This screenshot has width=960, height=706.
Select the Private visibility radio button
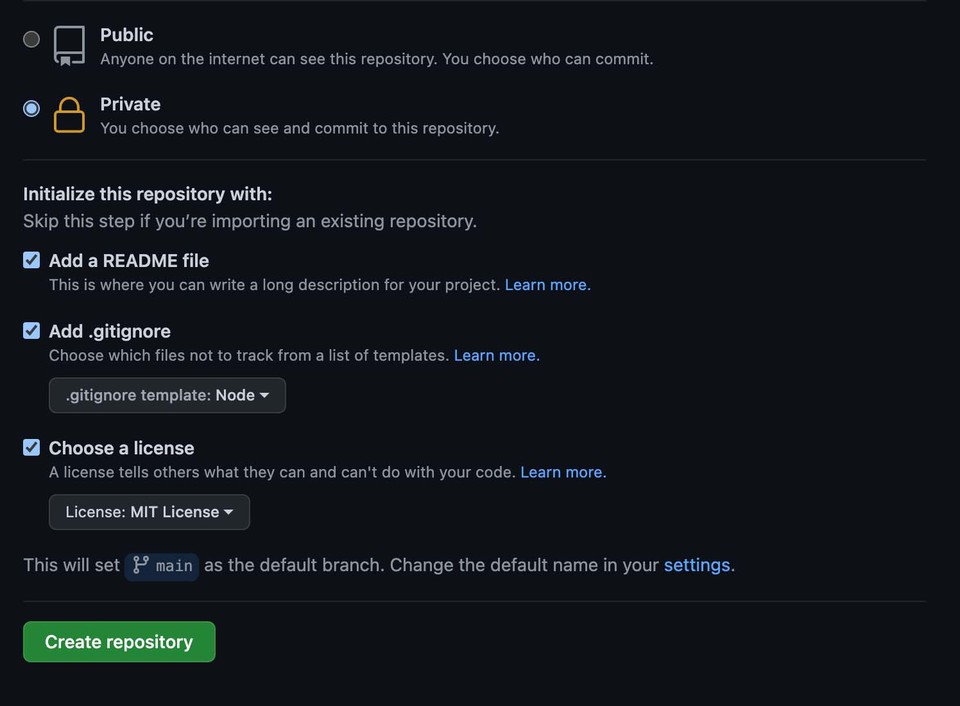point(30,108)
